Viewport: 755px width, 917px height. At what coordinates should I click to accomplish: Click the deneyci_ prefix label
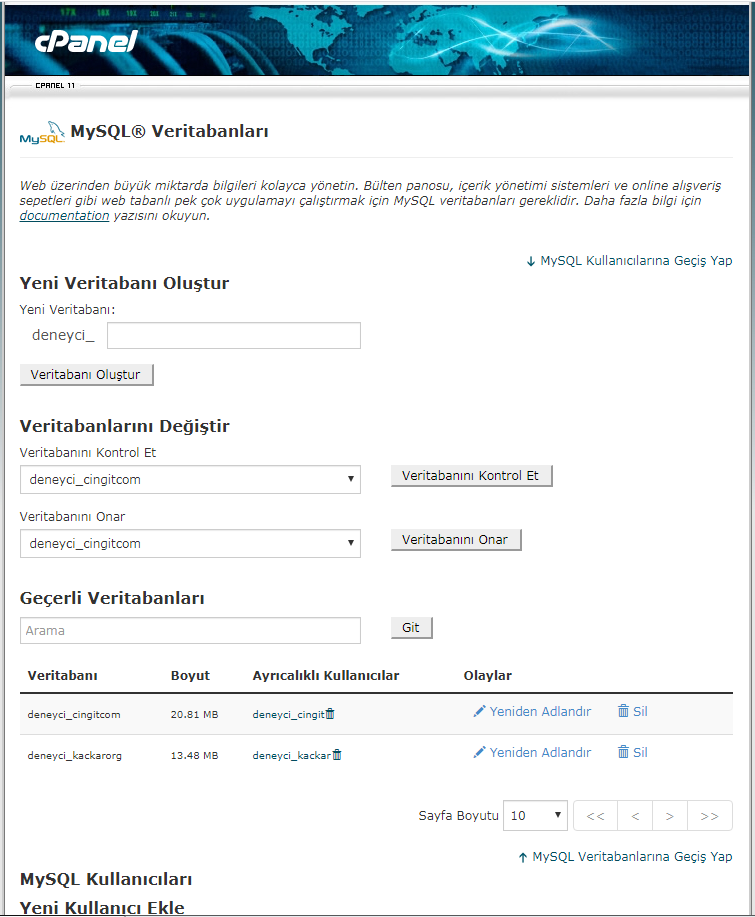[x=63, y=335]
